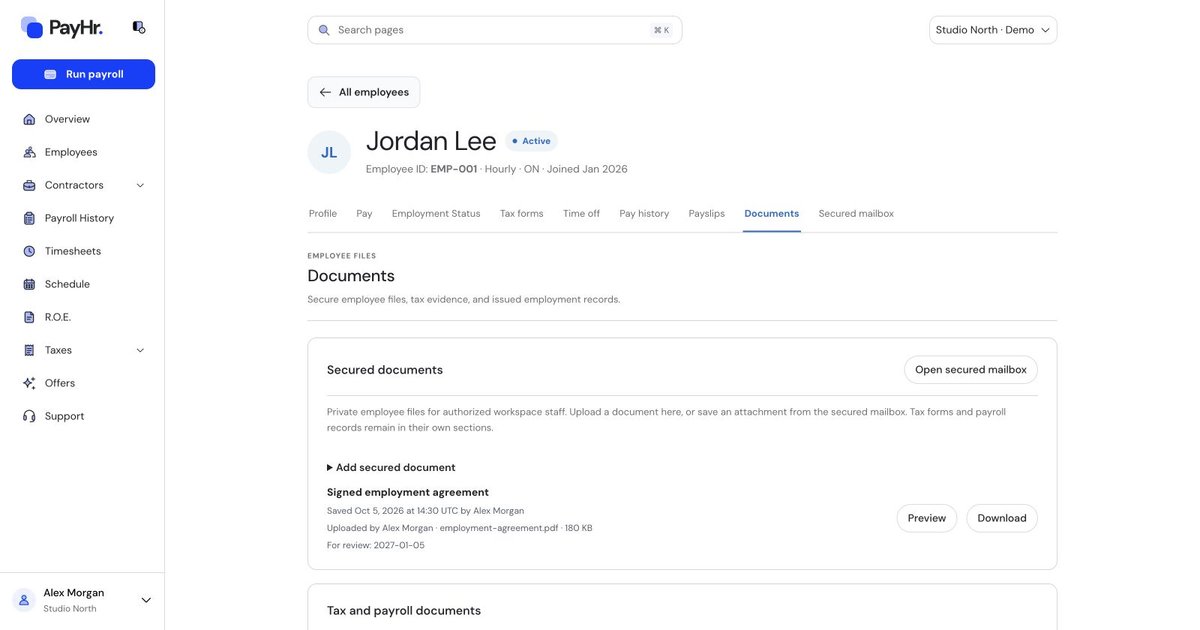Expand the Taxes submenu chevron
The width and height of the screenshot is (1200, 630).
(140, 350)
